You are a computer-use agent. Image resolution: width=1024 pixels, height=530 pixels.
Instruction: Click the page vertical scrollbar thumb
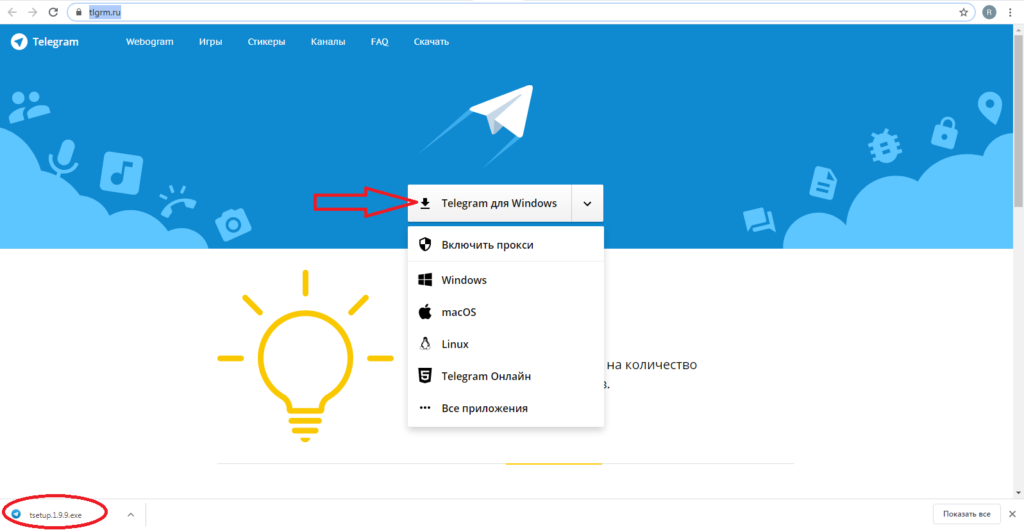(1018, 119)
